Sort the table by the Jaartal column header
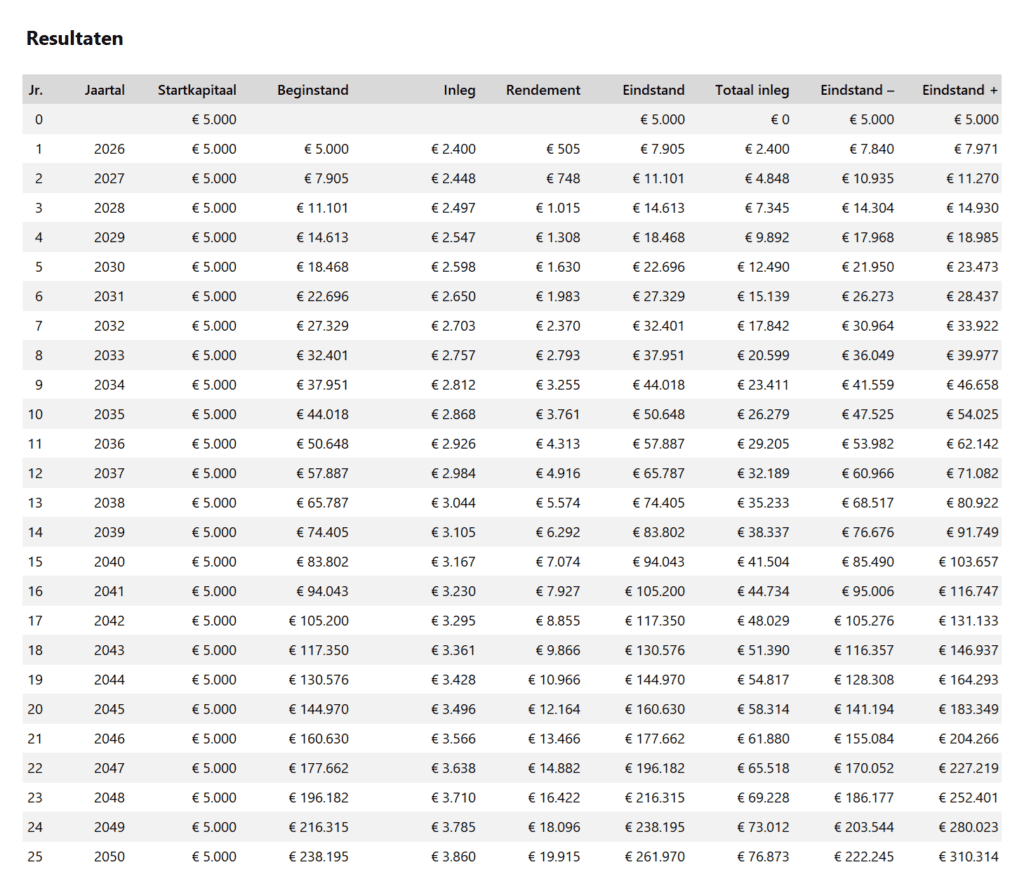 104,89
